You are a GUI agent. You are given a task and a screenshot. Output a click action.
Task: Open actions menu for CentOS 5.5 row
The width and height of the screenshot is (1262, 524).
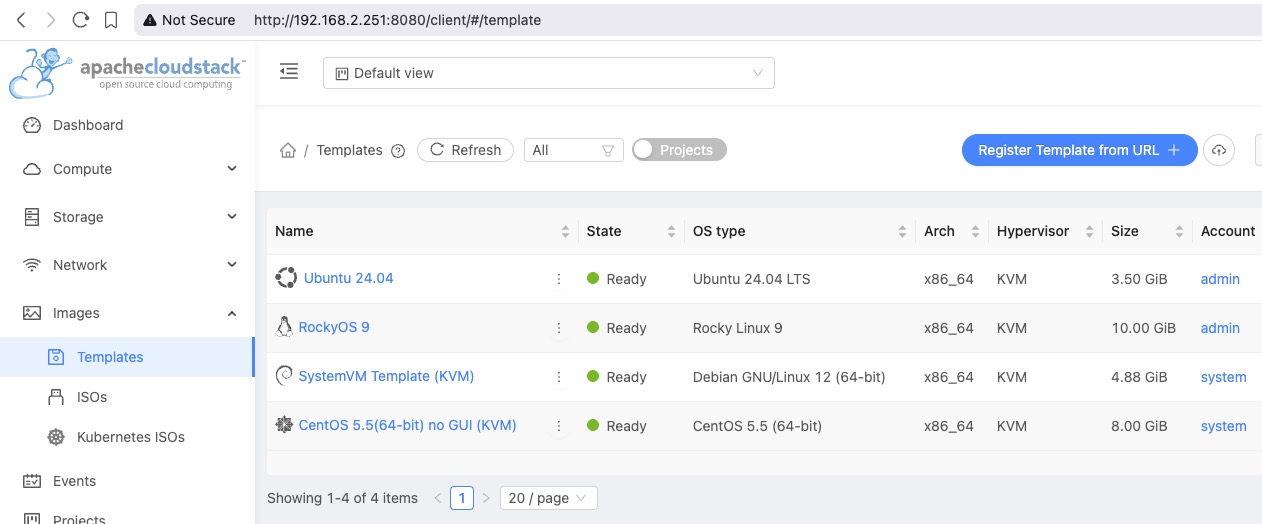tap(559, 426)
